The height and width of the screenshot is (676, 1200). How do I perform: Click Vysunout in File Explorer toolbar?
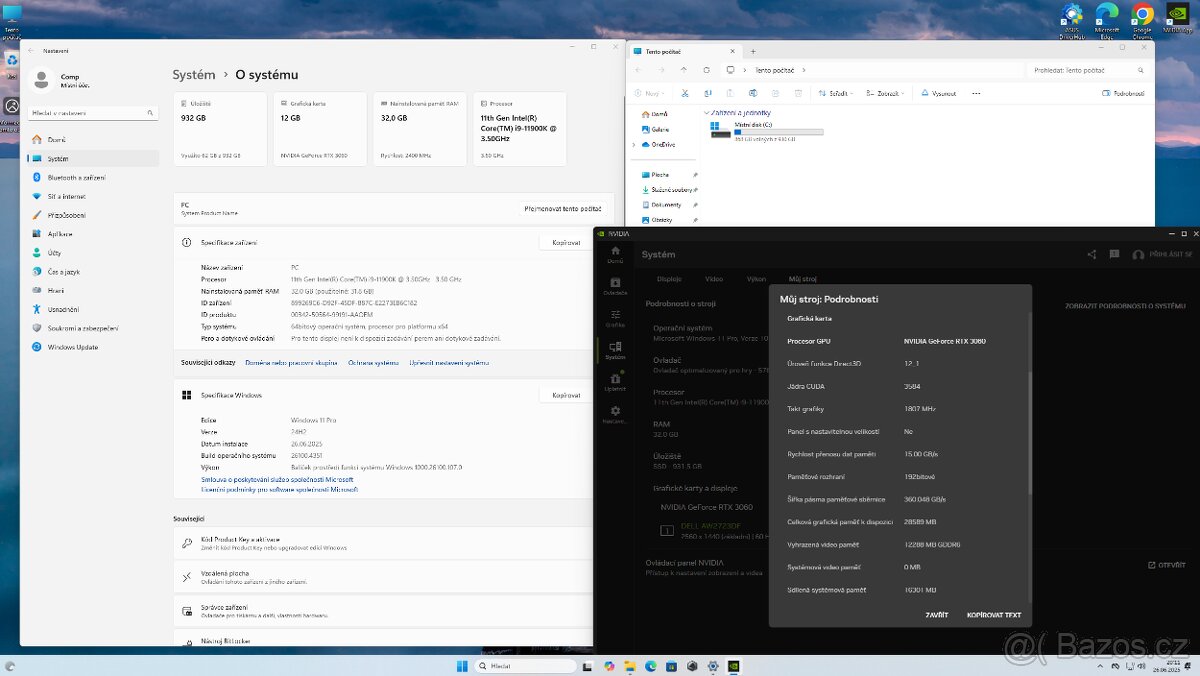tap(937, 93)
